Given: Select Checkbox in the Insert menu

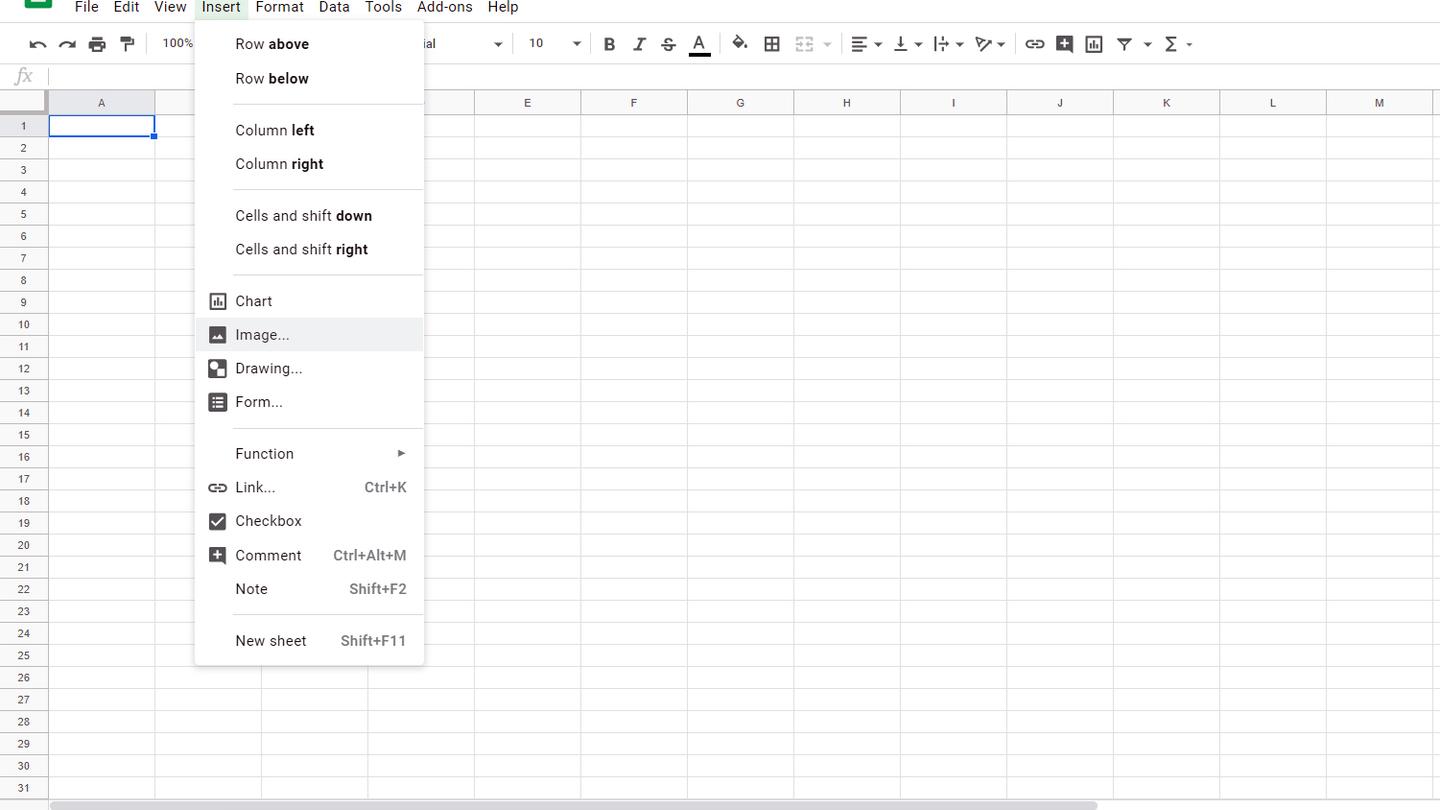Looking at the screenshot, I should tap(268, 521).
